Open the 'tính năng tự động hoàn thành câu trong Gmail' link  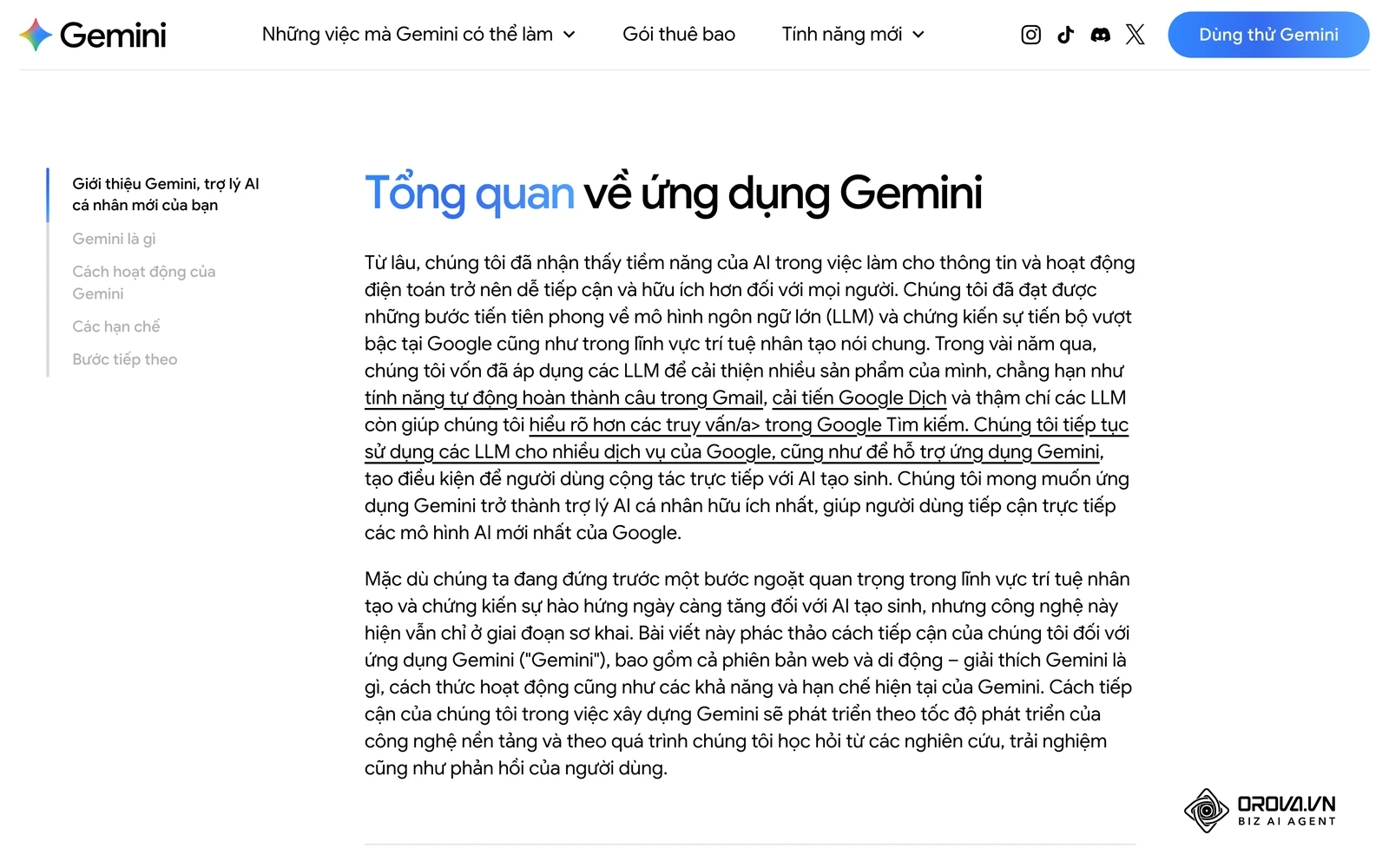click(x=564, y=398)
